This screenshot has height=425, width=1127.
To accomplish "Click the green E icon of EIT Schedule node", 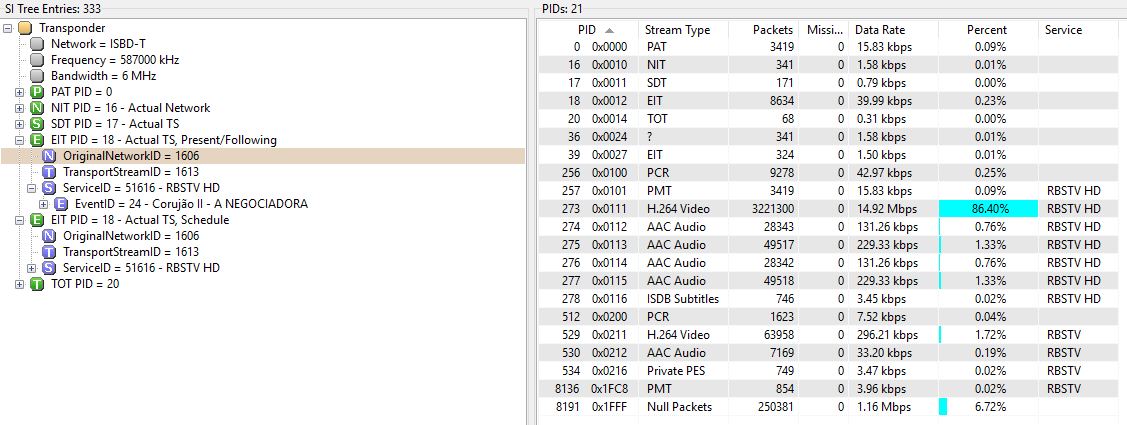I will [37, 220].
